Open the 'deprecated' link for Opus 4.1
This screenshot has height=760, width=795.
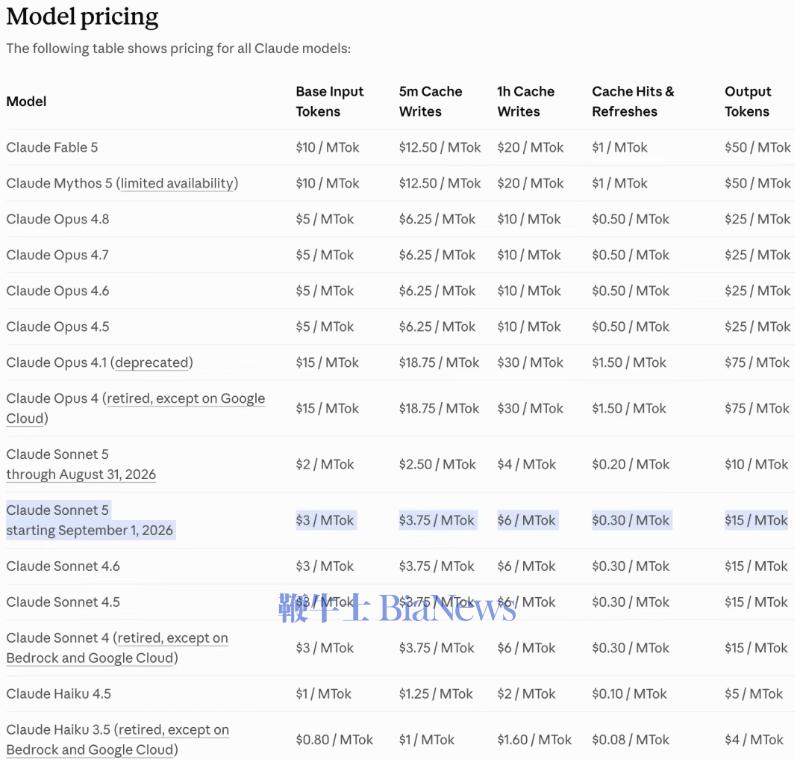152,363
